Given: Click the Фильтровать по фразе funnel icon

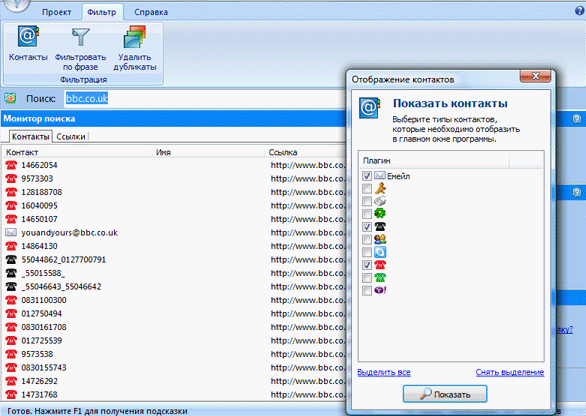Looking at the screenshot, I should (81, 38).
